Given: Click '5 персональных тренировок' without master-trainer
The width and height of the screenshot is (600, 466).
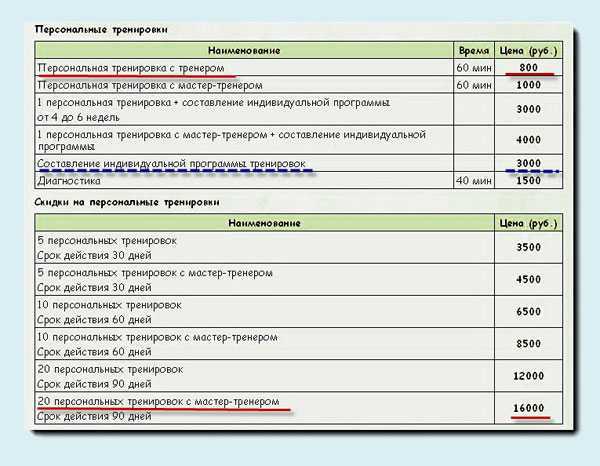Looking at the screenshot, I should coord(107,241).
